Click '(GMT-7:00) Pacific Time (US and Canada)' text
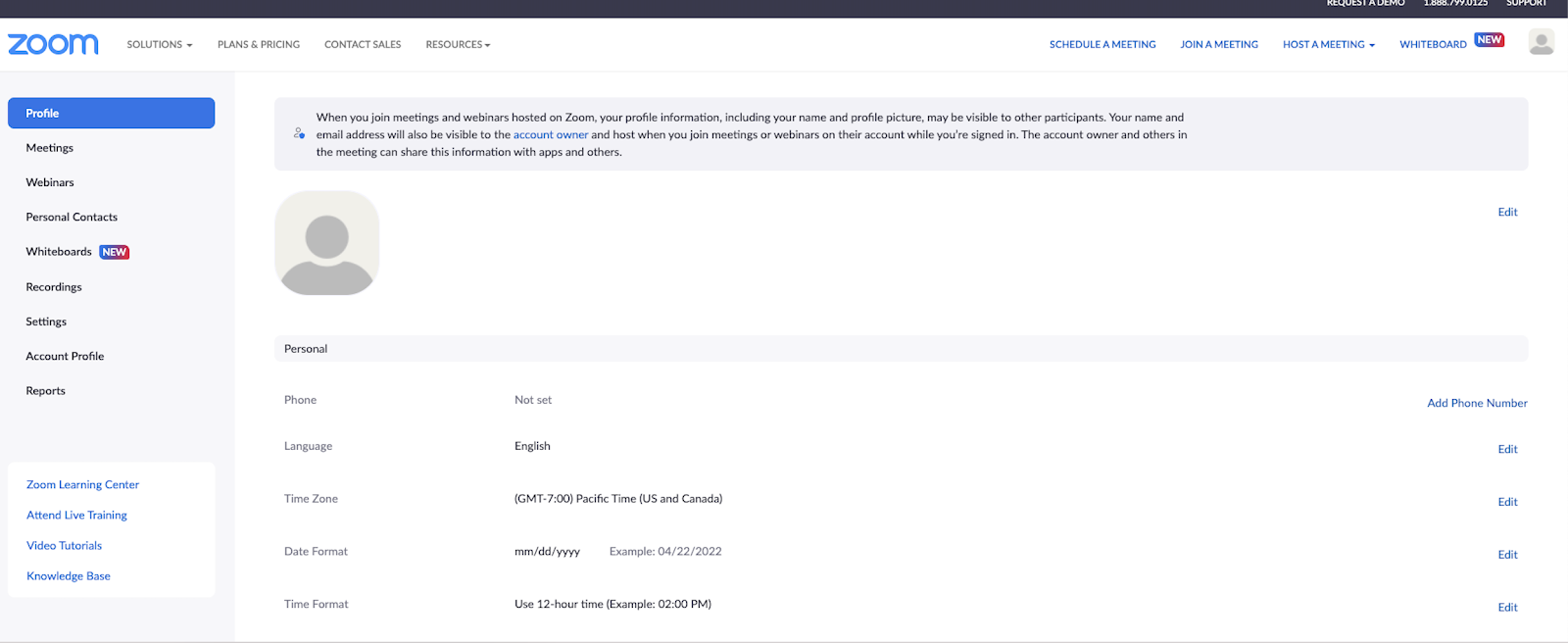The width and height of the screenshot is (1568, 643). point(618,499)
